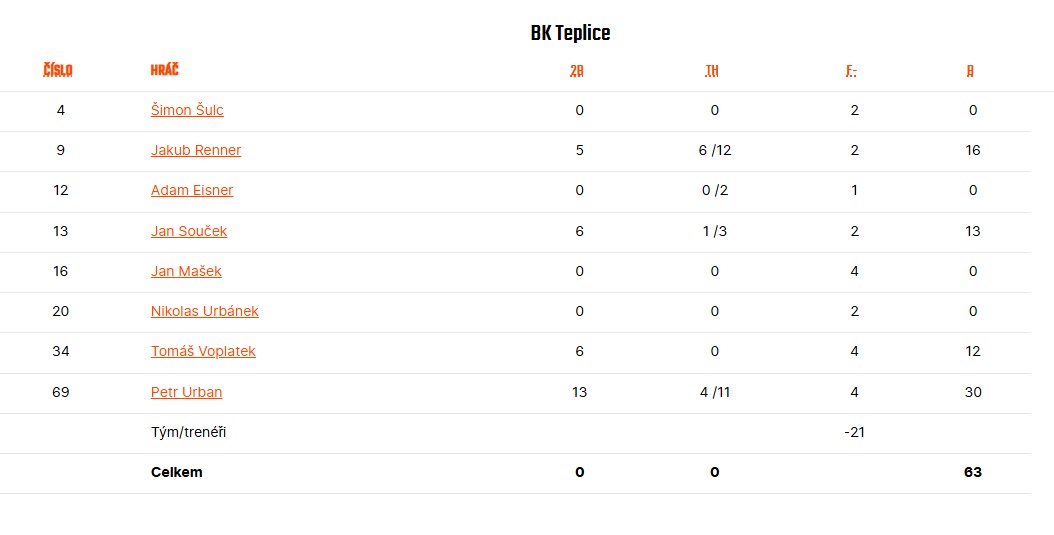Click the points column header at far right
The height and width of the screenshot is (535, 1054).
[x=970, y=71]
